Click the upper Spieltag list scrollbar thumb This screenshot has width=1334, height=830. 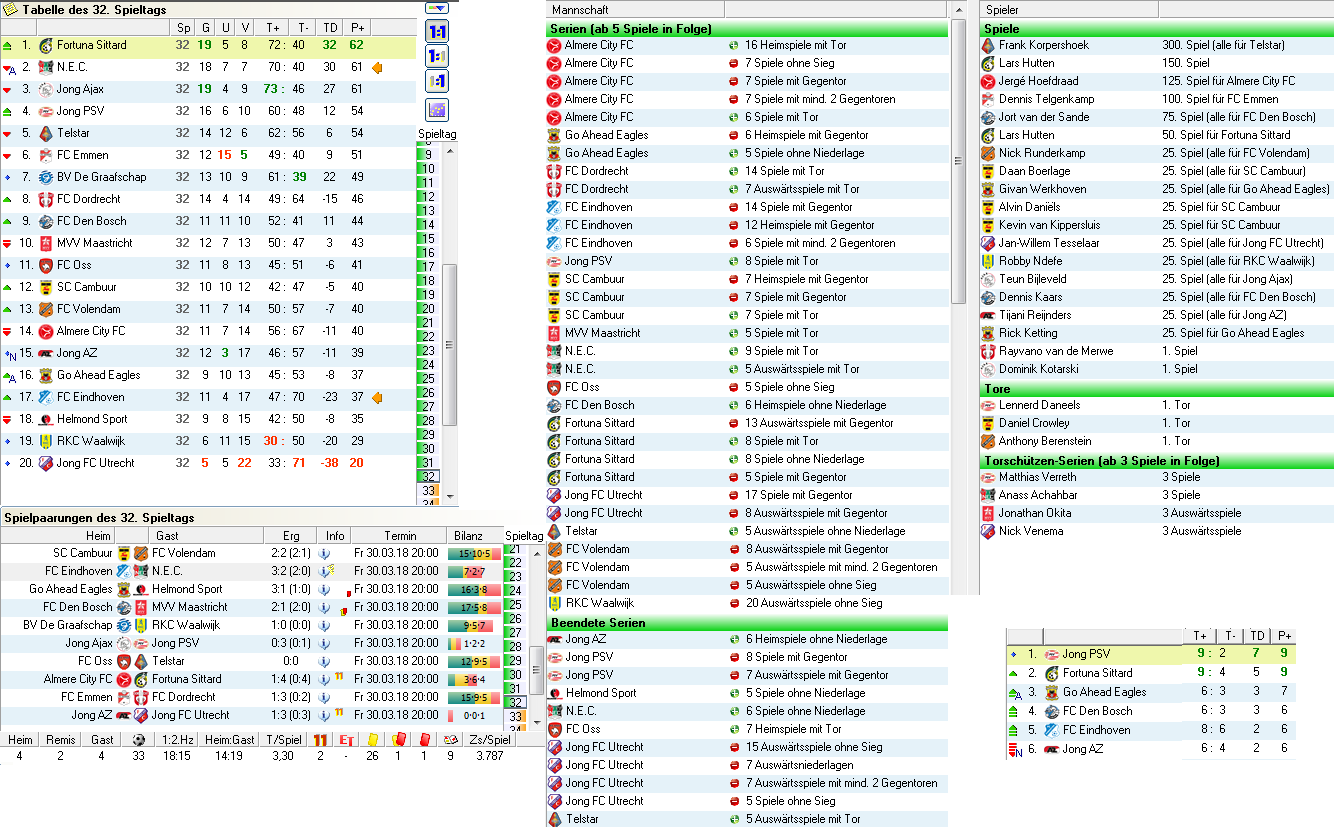(x=450, y=344)
